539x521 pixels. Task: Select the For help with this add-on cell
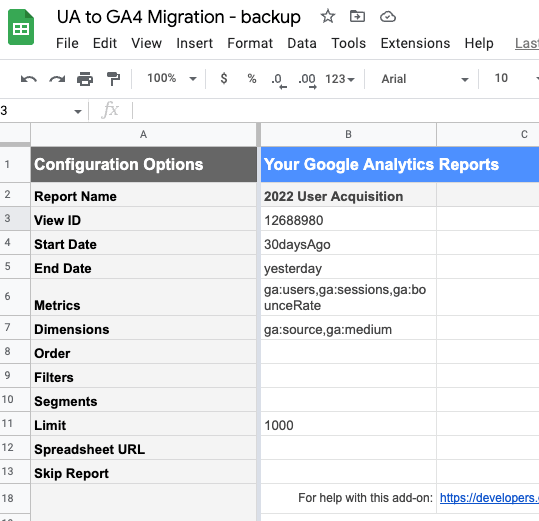point(349,498)
